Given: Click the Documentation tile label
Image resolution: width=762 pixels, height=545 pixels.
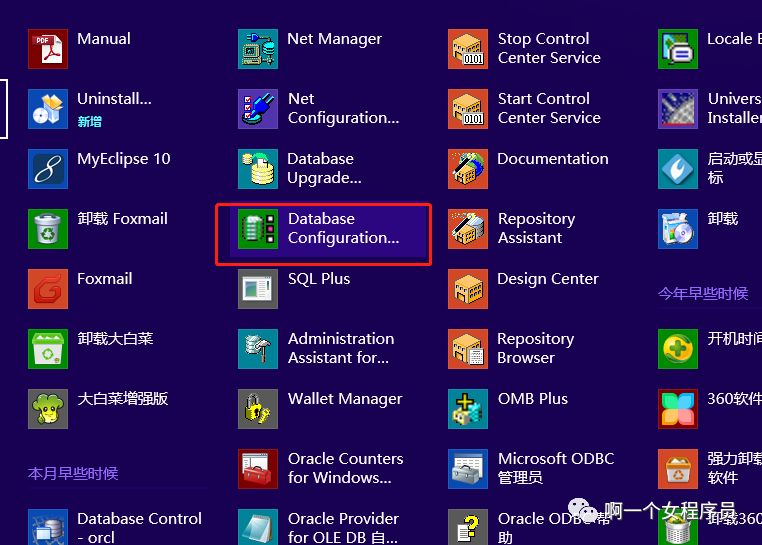Looking at the screenshot, I should pos(553,158).
